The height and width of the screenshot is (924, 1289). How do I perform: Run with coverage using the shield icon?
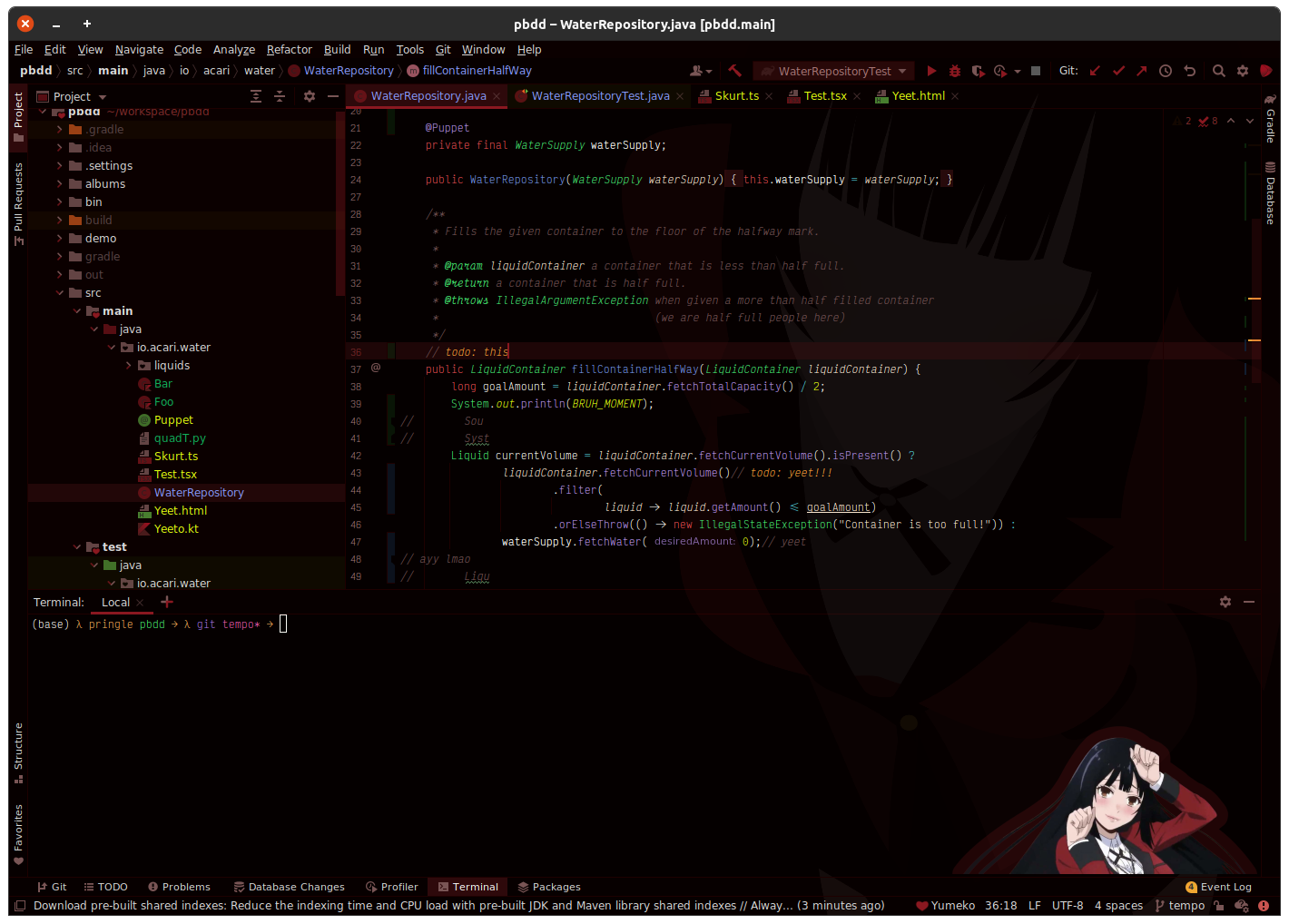[978, 71]
